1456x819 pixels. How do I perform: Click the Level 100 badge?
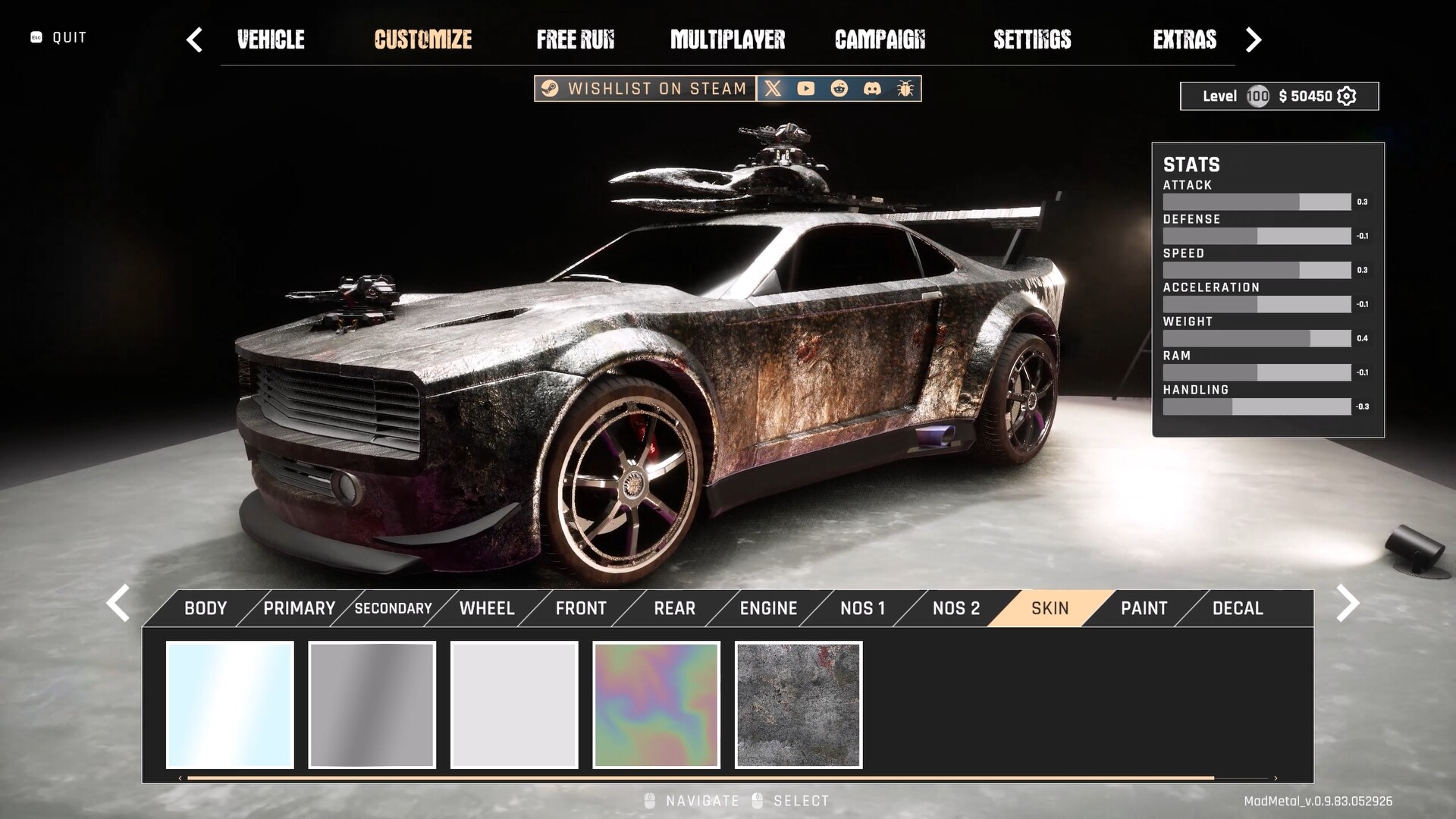pos(1257,96)
